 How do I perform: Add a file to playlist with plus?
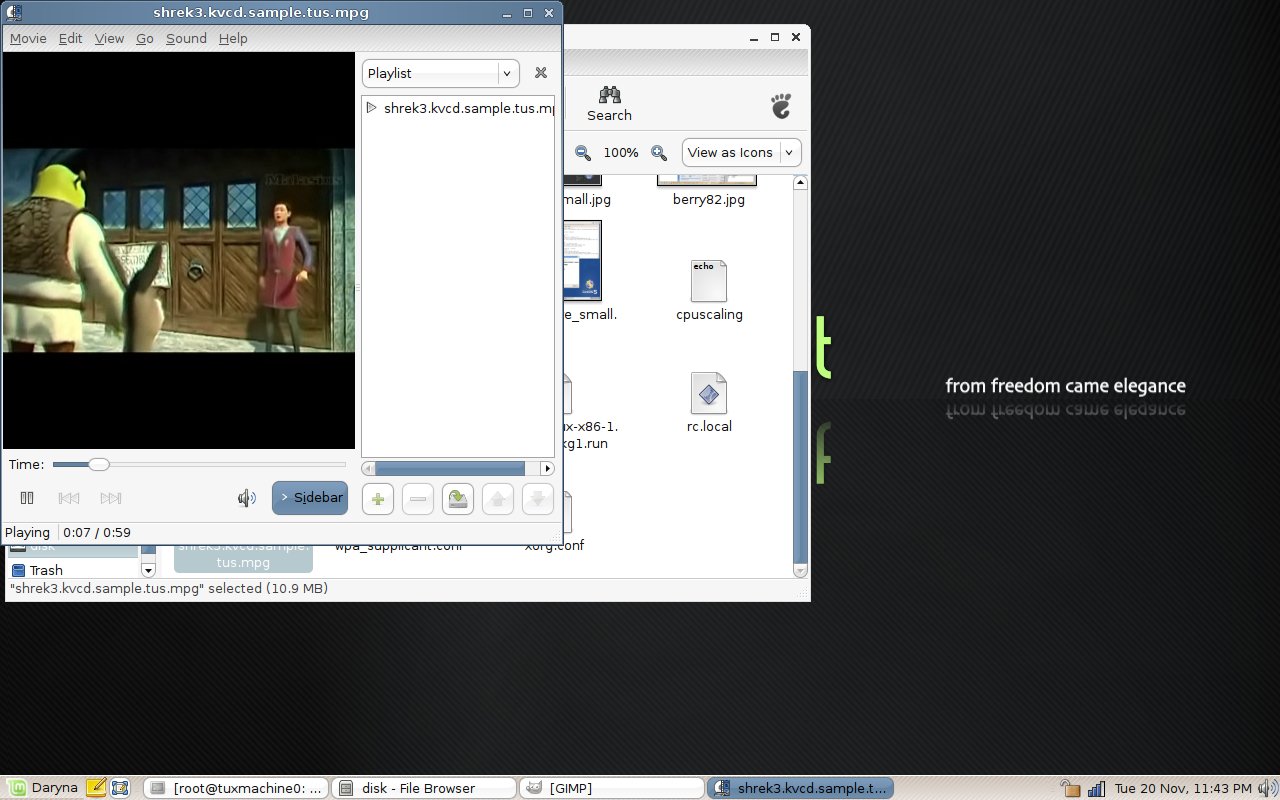tap(377, 498)
